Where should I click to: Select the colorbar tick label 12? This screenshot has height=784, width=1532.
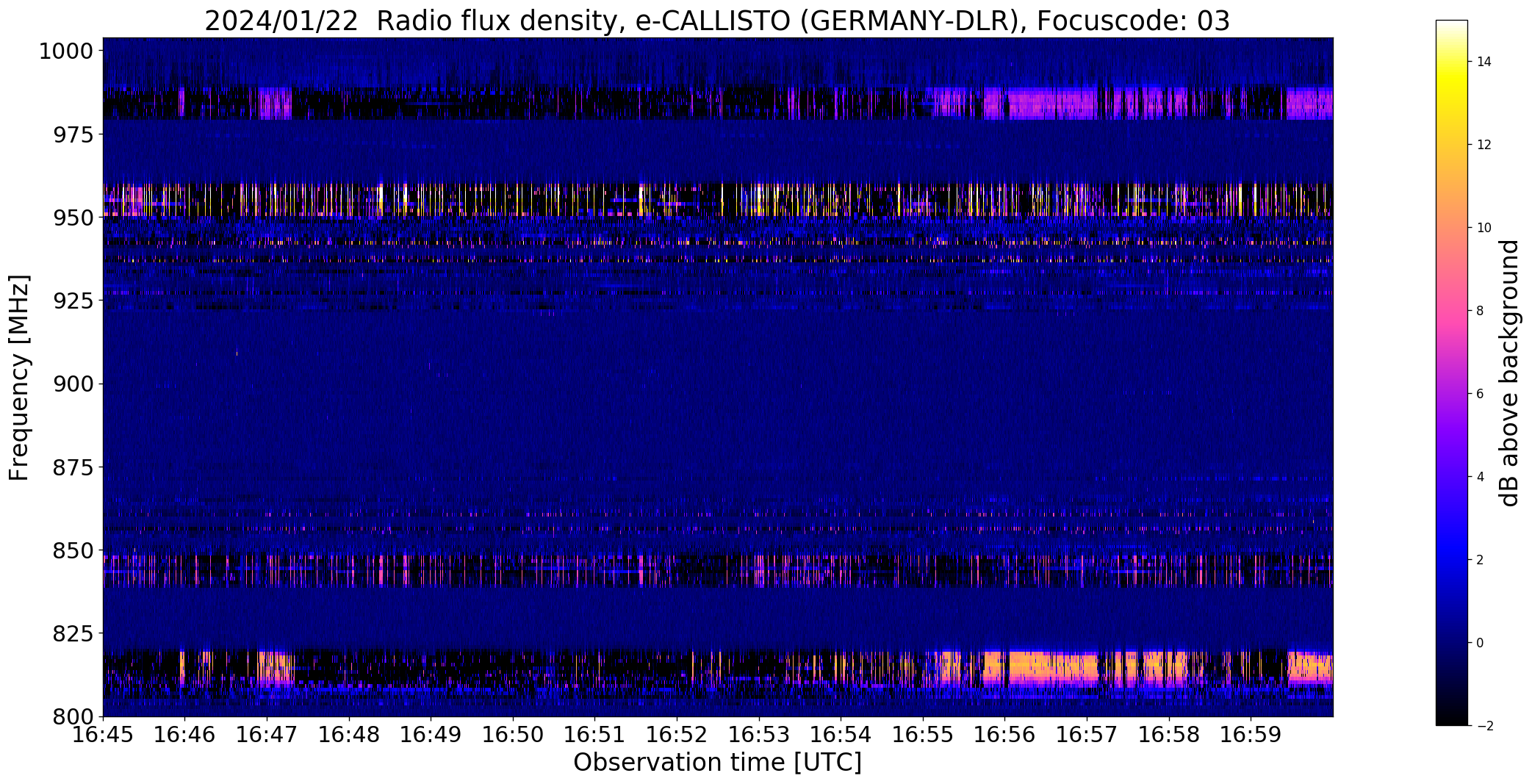[x=1484, y=145]
